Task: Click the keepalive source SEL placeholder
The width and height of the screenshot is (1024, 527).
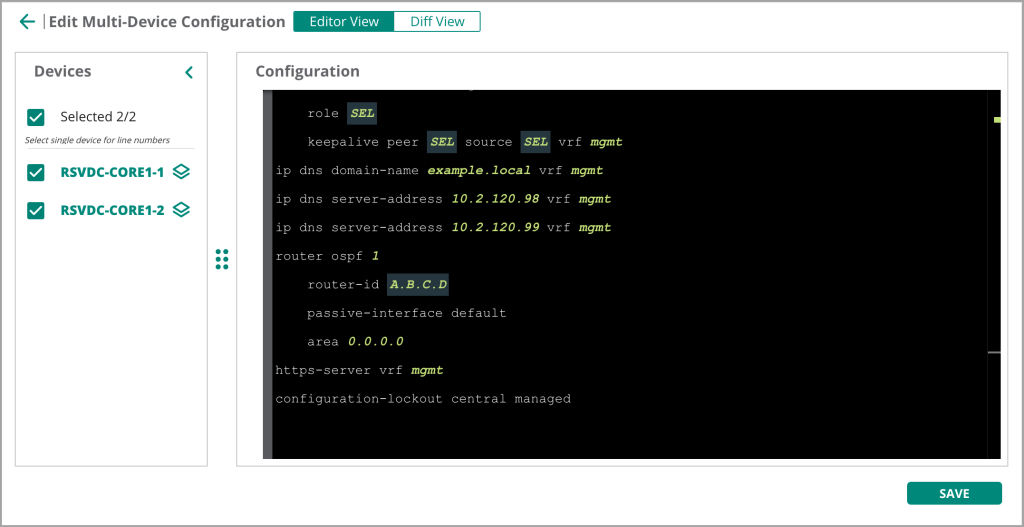Action: point(536,142)
